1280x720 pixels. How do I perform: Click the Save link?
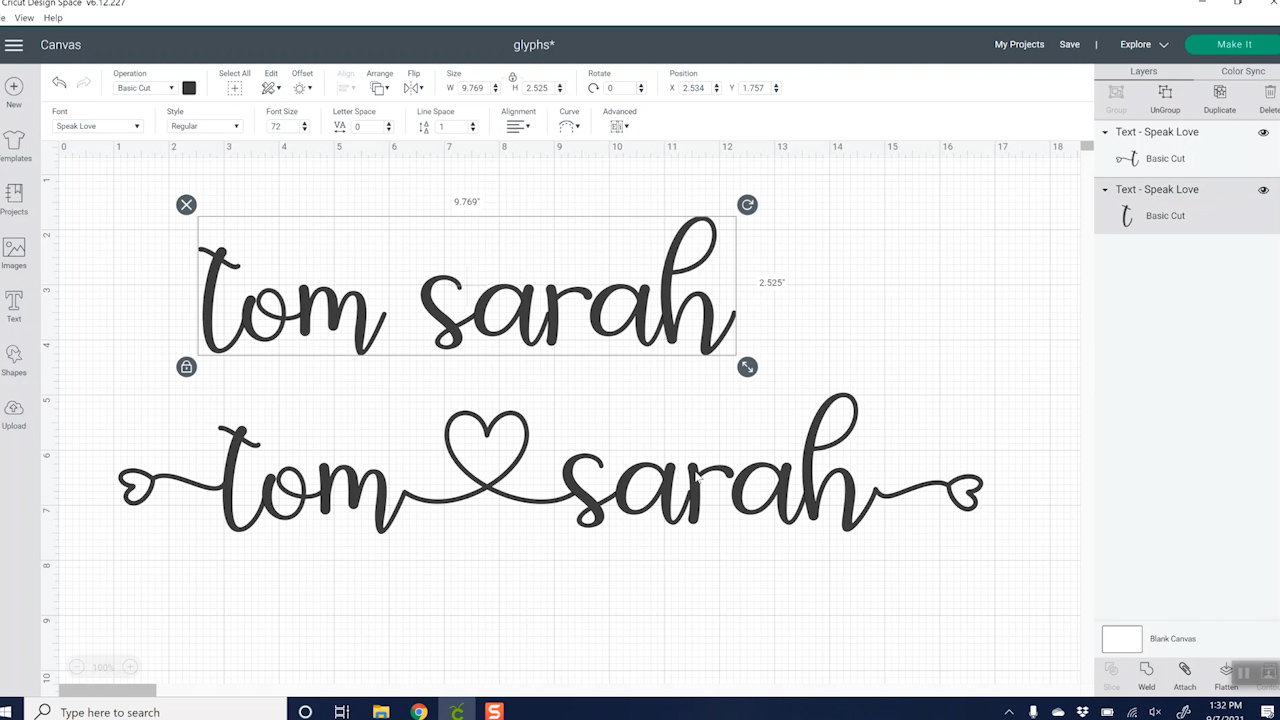pos(1069,45)
